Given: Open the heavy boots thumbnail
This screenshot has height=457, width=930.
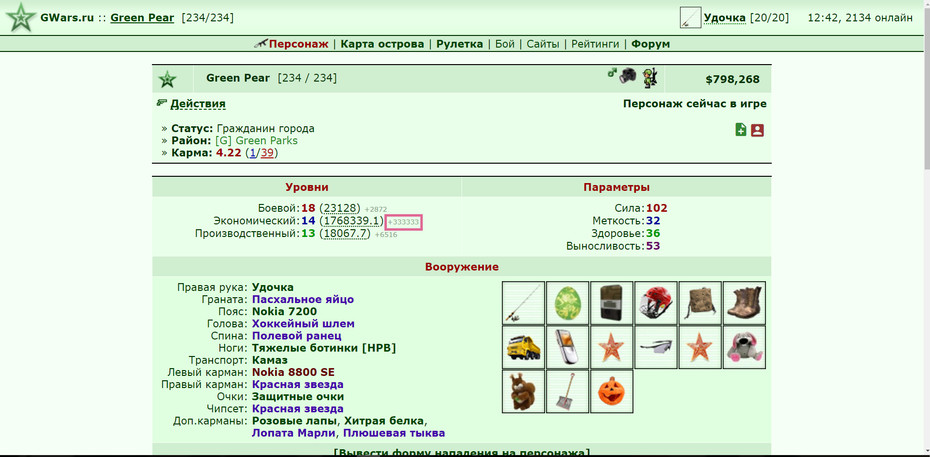Looking at the screenshot, I should tap(744, 302).
